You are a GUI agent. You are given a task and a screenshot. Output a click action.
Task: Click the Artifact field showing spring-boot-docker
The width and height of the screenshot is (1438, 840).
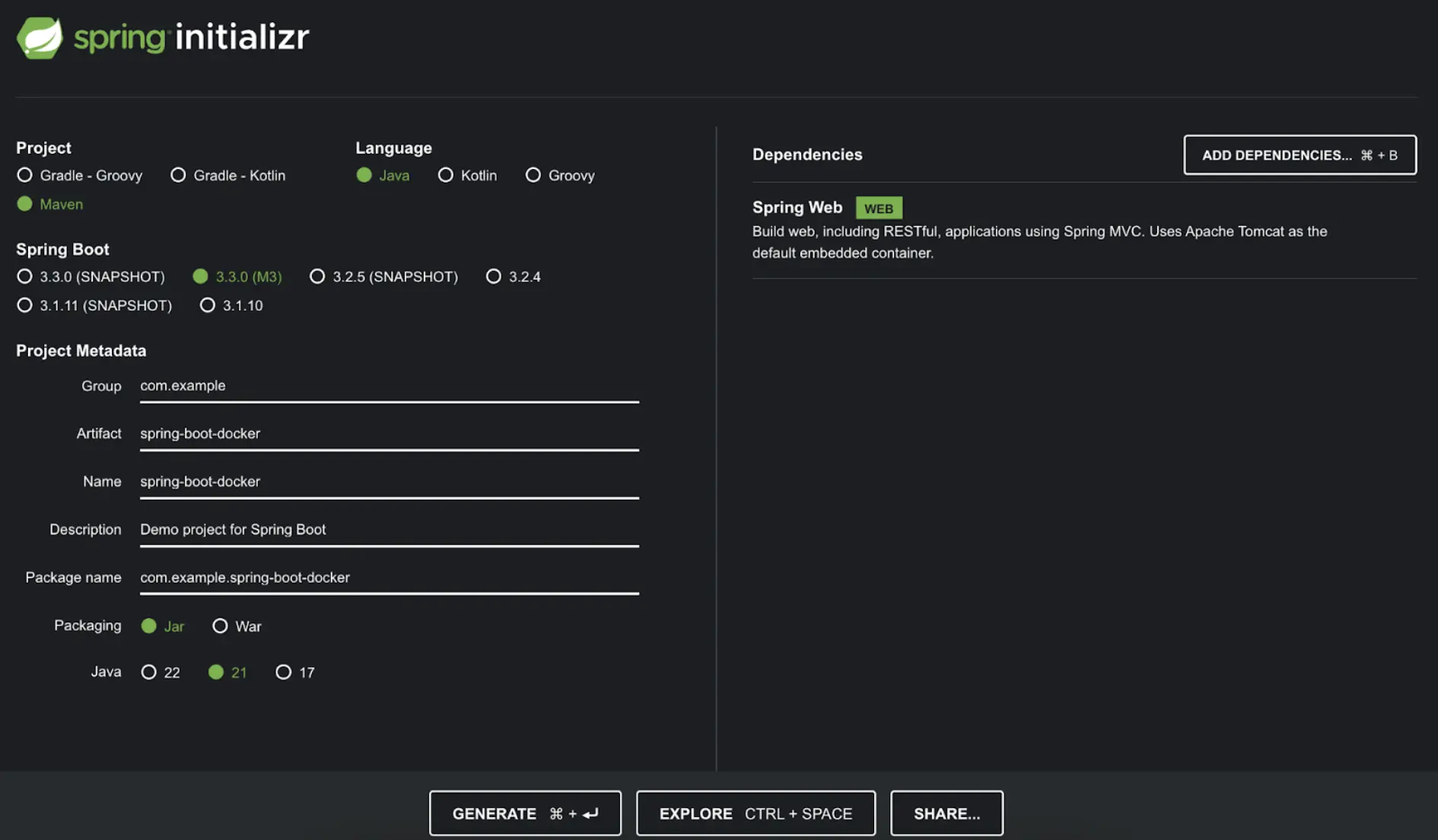(x=388, y=434)
